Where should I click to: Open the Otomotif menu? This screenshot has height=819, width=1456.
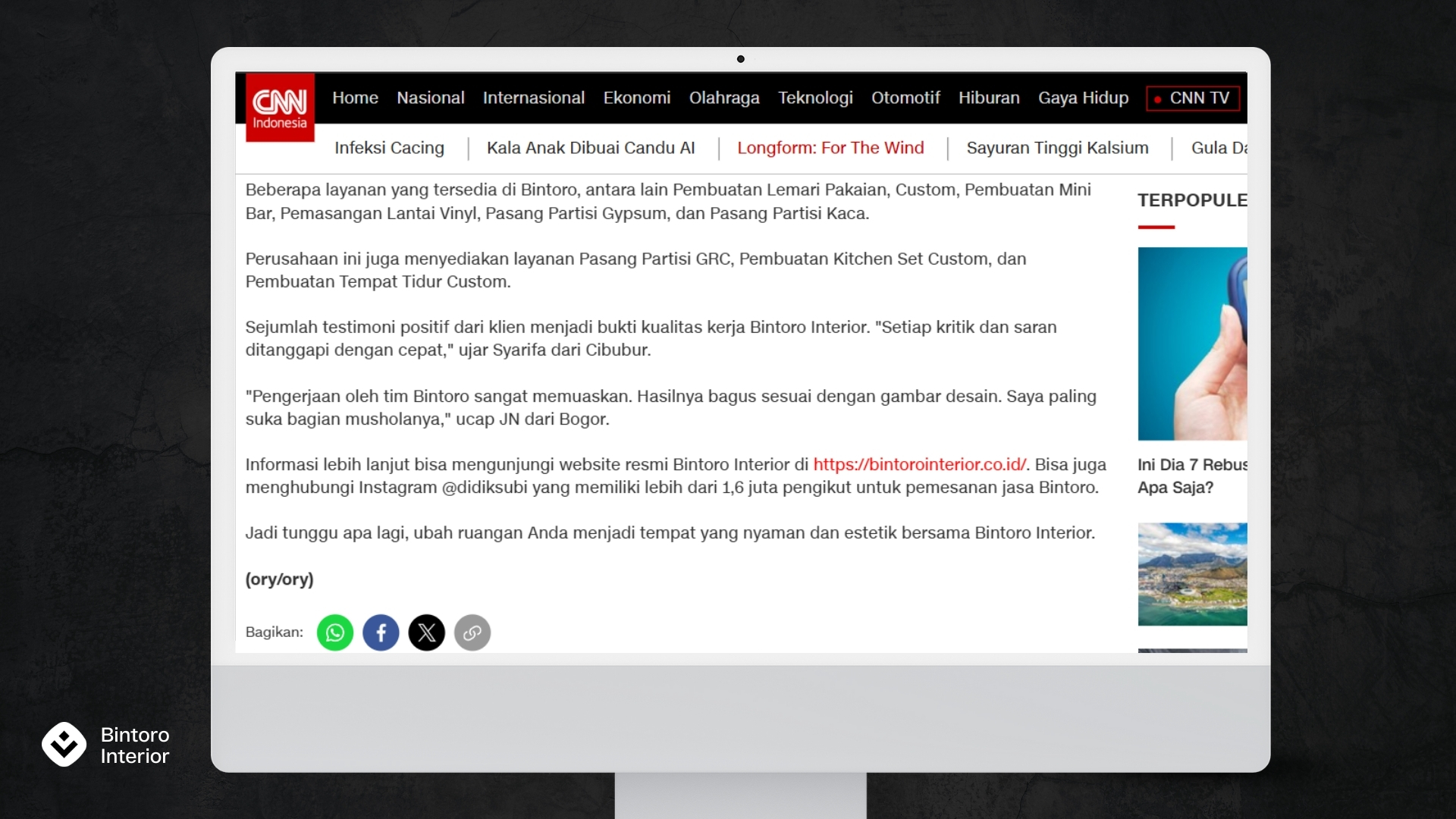(905, 98)
